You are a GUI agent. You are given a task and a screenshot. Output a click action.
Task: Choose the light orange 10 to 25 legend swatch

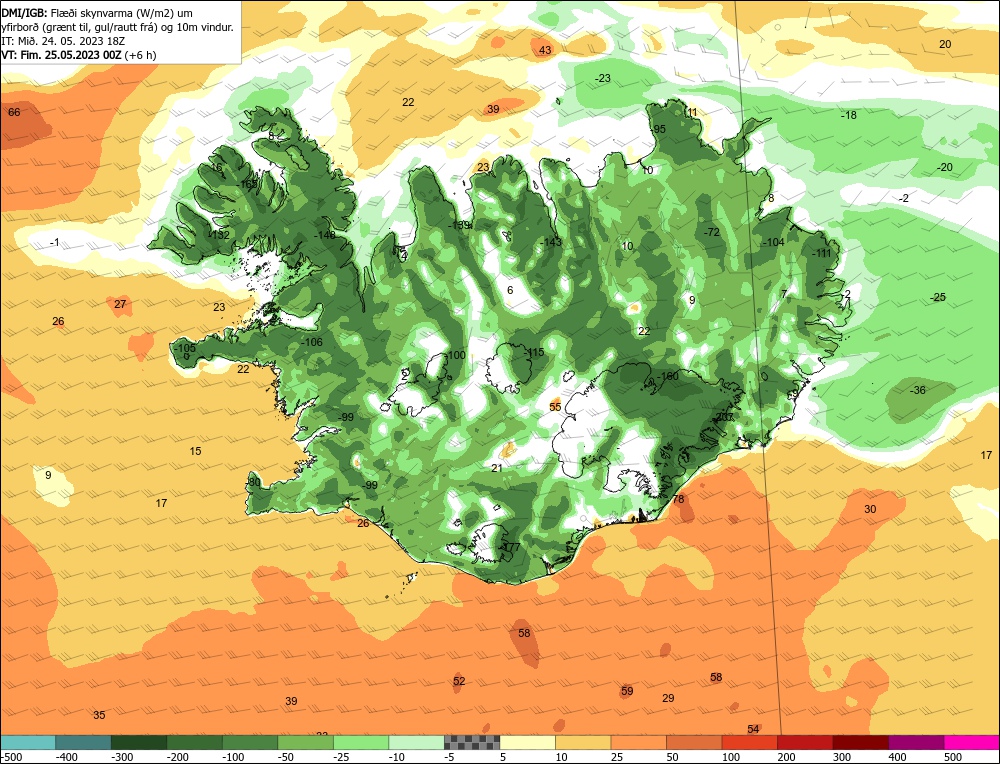[x=583, y=742]
